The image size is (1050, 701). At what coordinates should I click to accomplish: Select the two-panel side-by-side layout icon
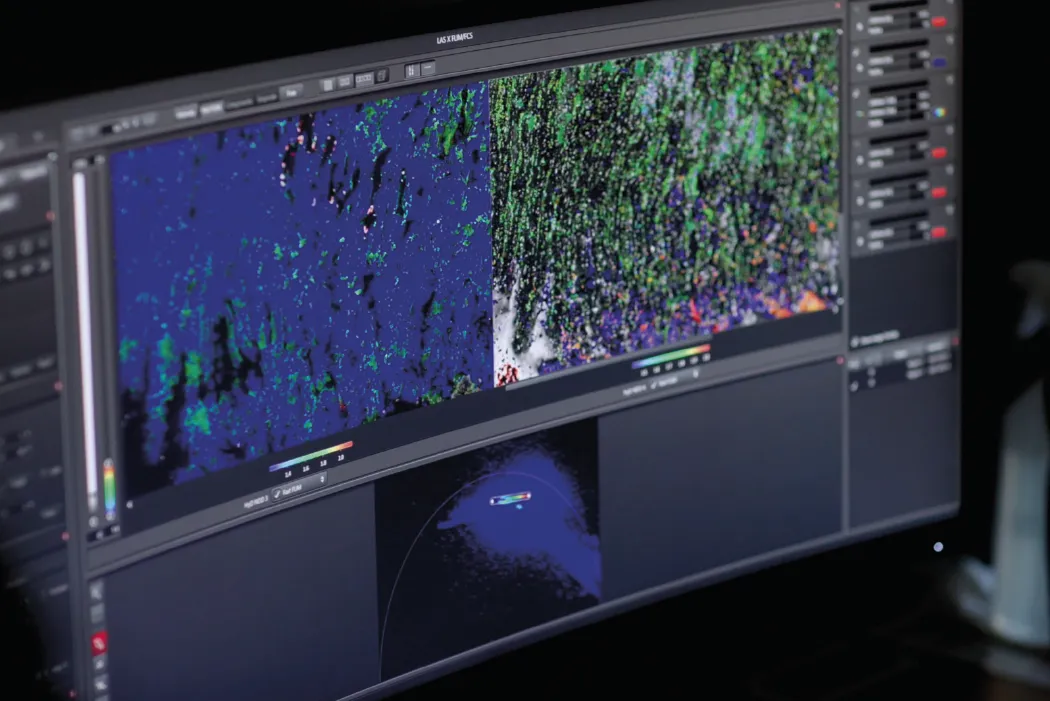coord(345,81)
